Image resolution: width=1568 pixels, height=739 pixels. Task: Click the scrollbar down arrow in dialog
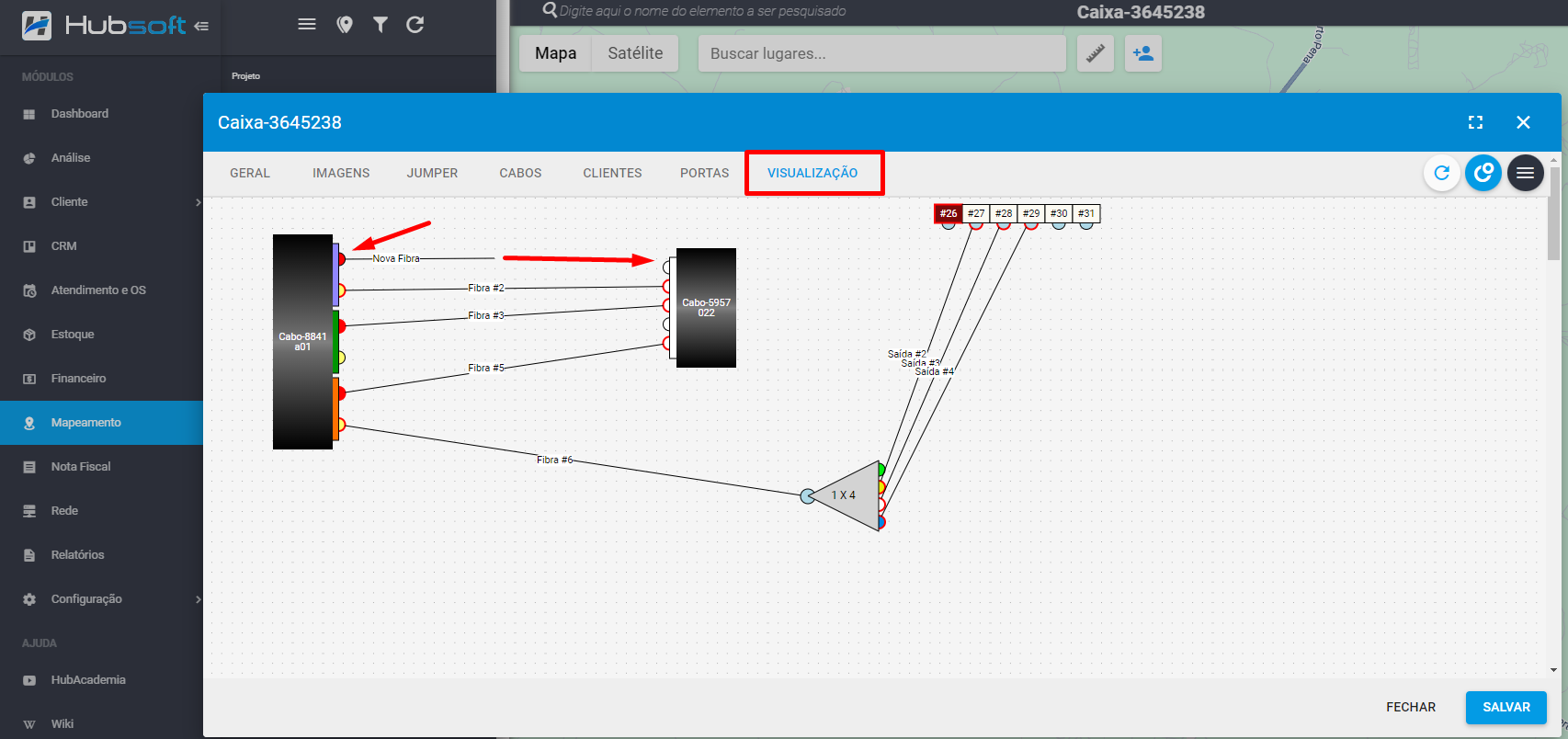click(x=1553, y=670)
